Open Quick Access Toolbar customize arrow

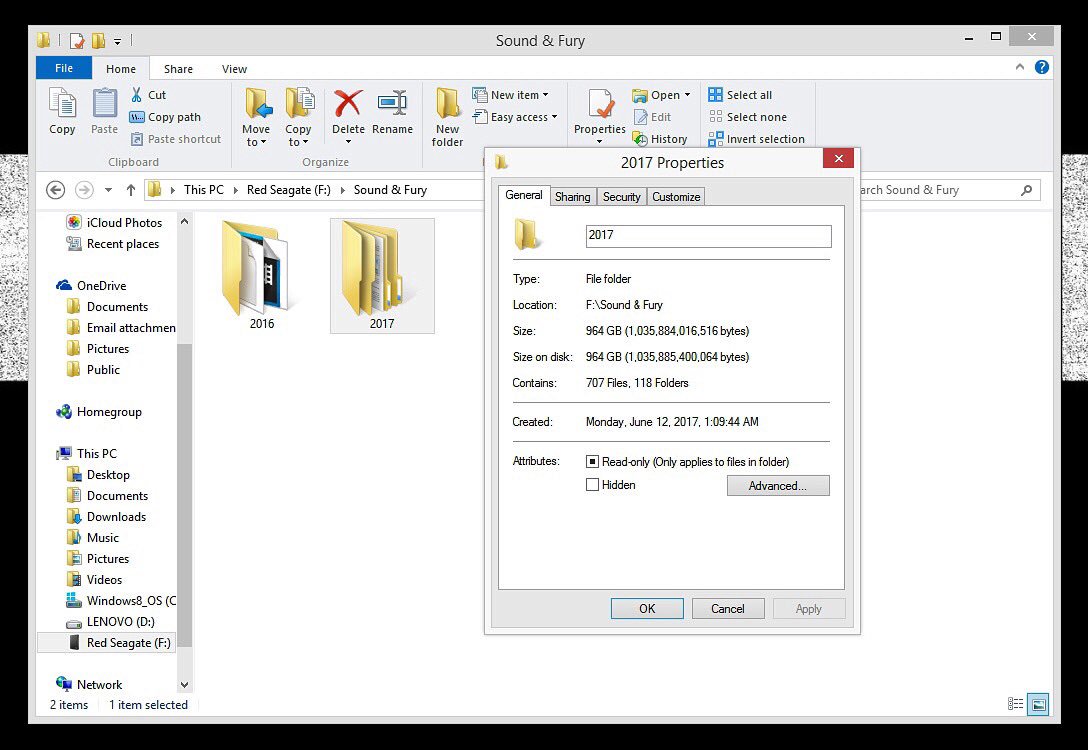[x=117, y=42]
